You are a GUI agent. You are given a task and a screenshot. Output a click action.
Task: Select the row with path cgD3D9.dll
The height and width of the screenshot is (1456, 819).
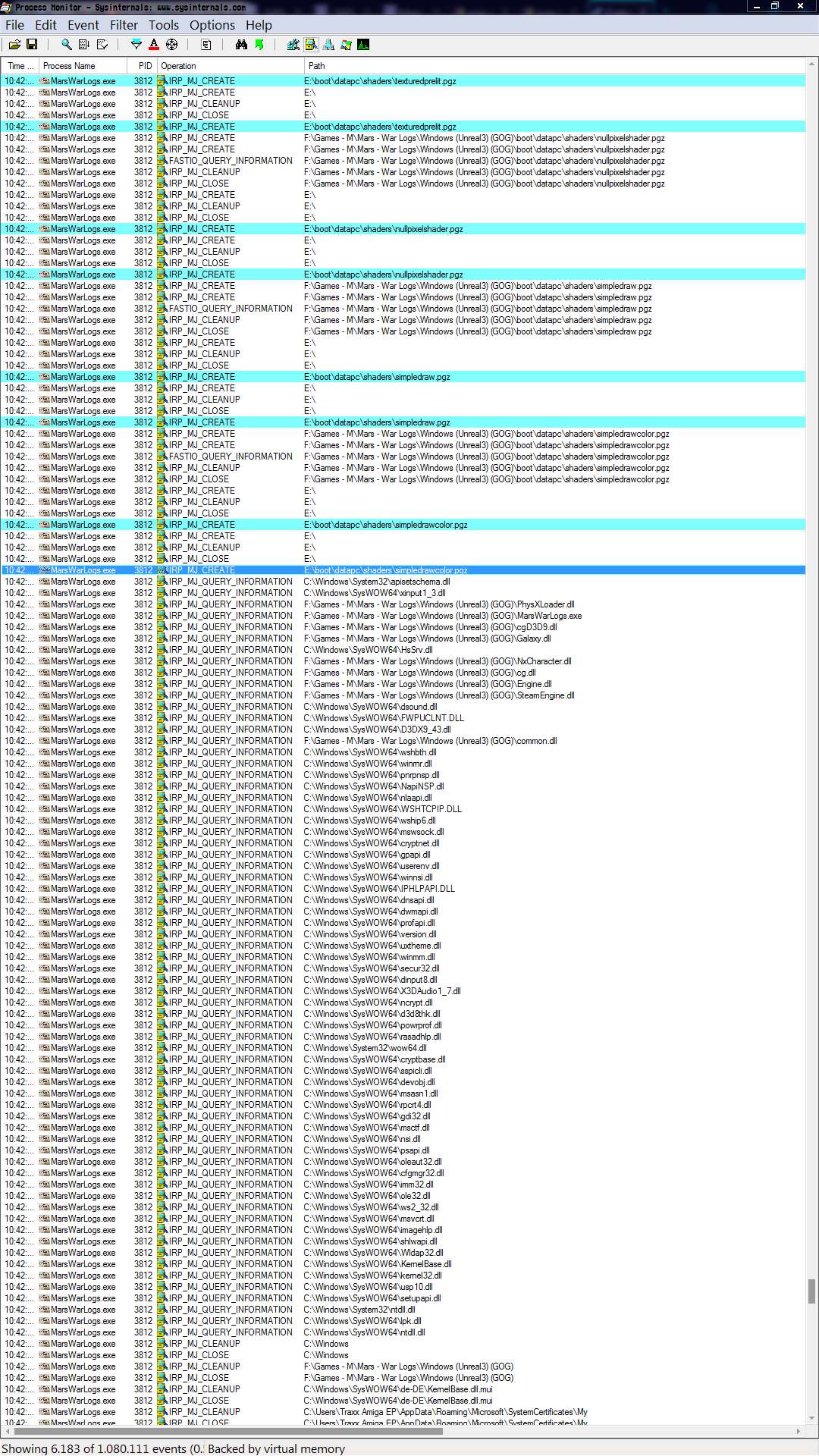pos(403,627)
